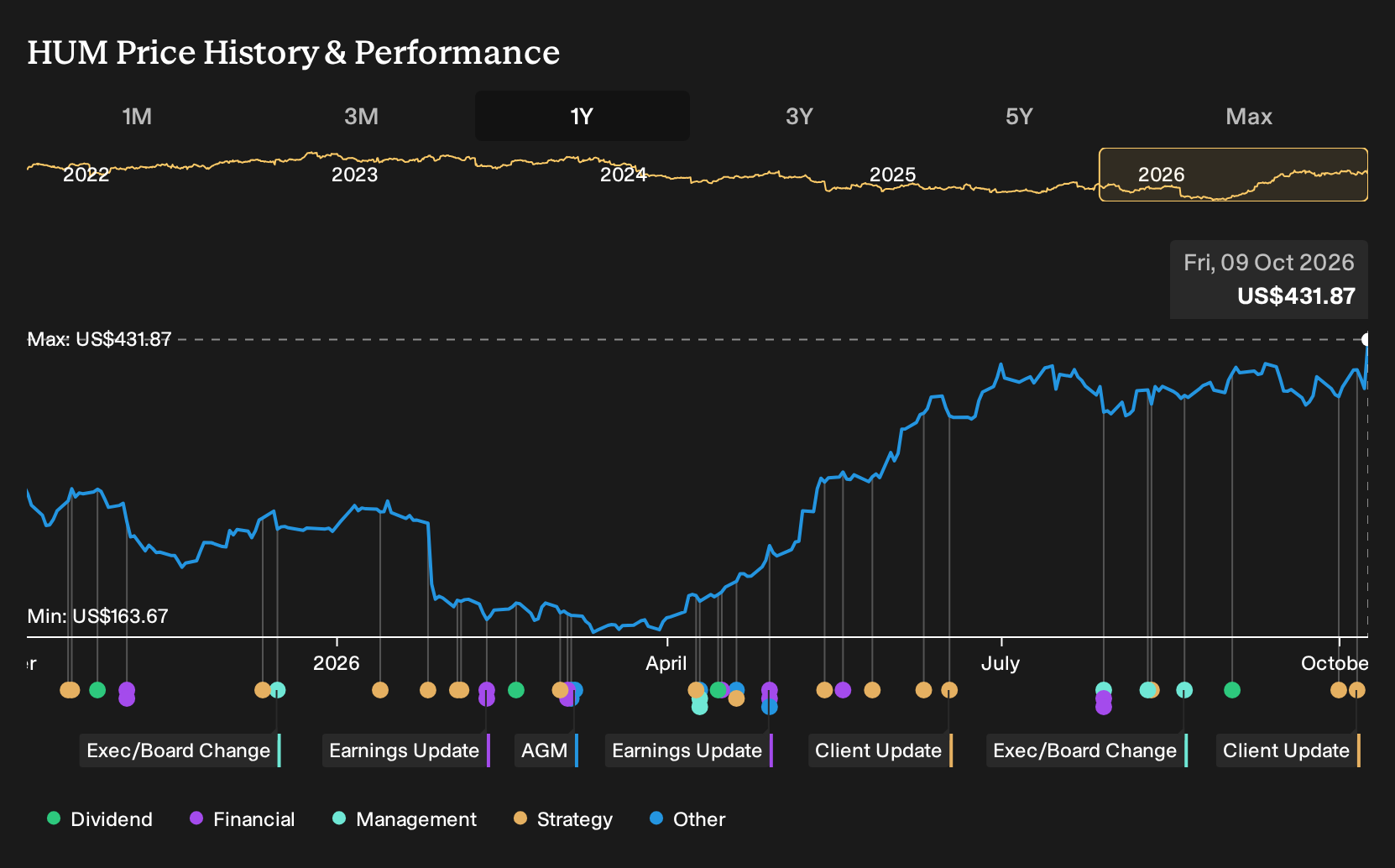Open the second Earnings Update event label
The height and width of the screenshot is (868, 1395).
point(689,750)
